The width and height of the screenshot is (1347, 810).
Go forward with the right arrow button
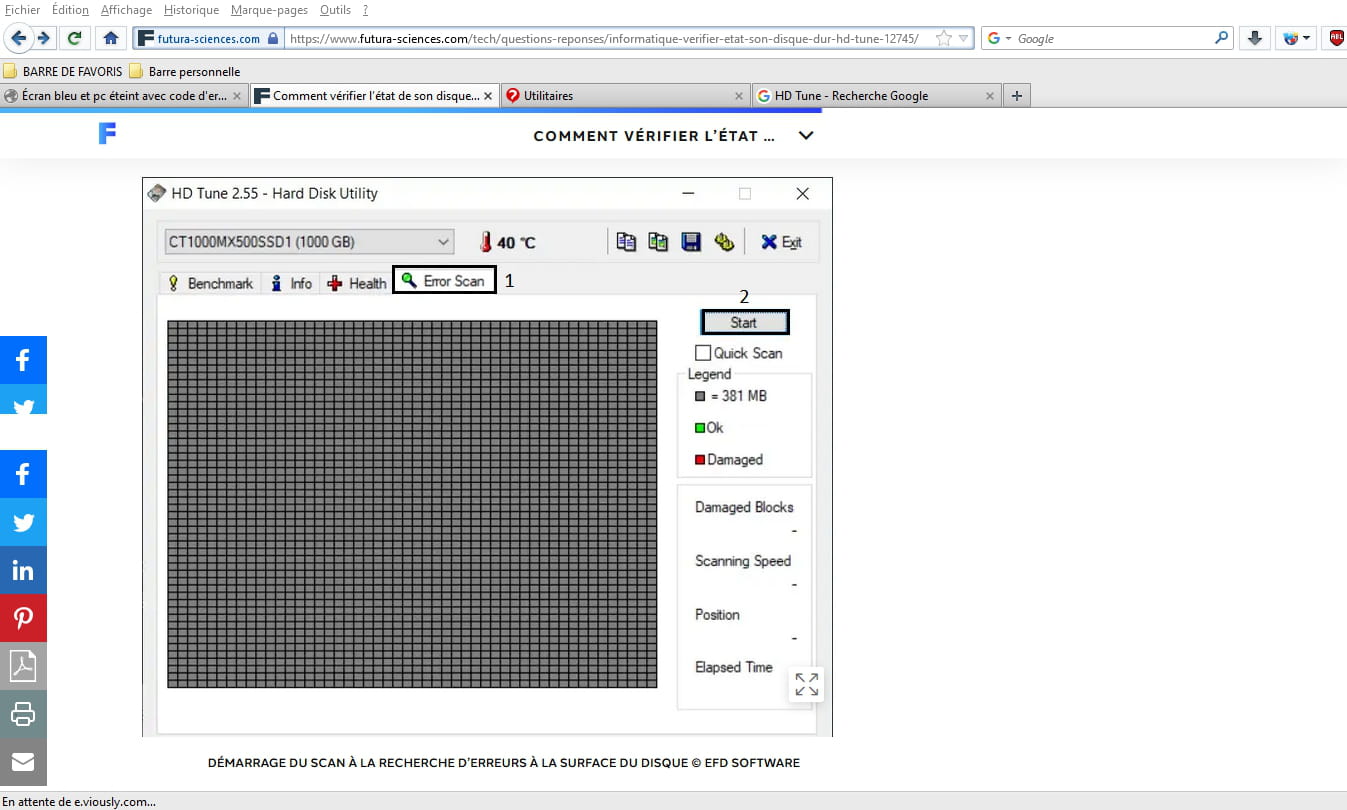[x=43, y=38]
